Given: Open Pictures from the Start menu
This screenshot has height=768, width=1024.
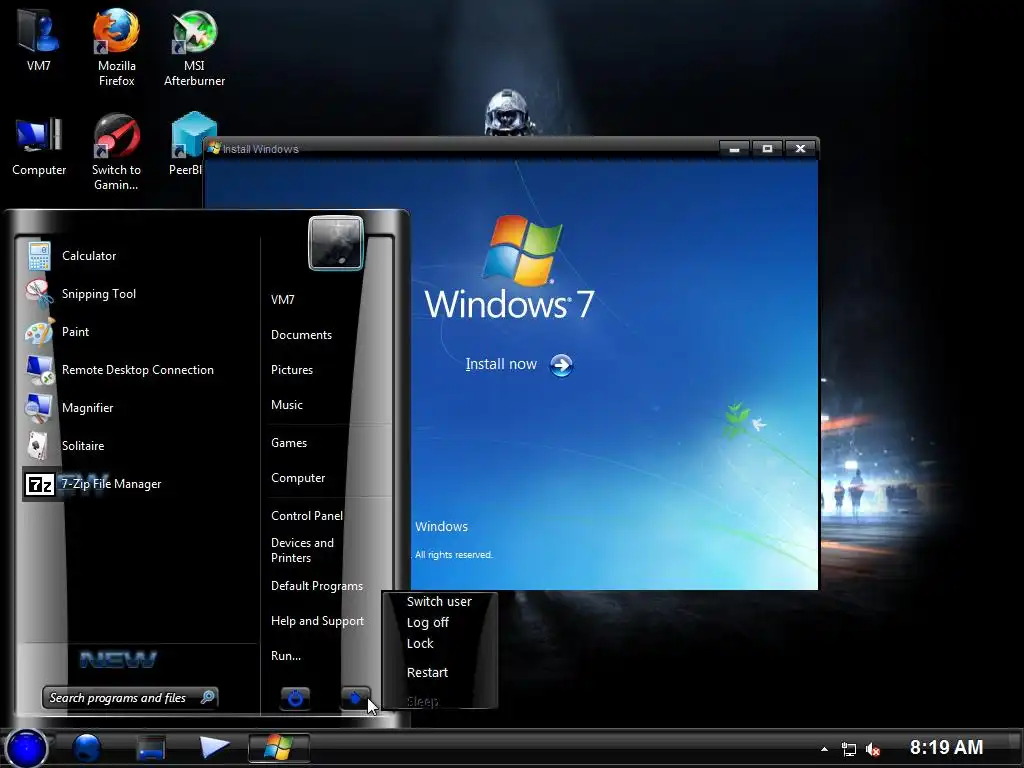Looking at the screenshot, I should point(292,370).
